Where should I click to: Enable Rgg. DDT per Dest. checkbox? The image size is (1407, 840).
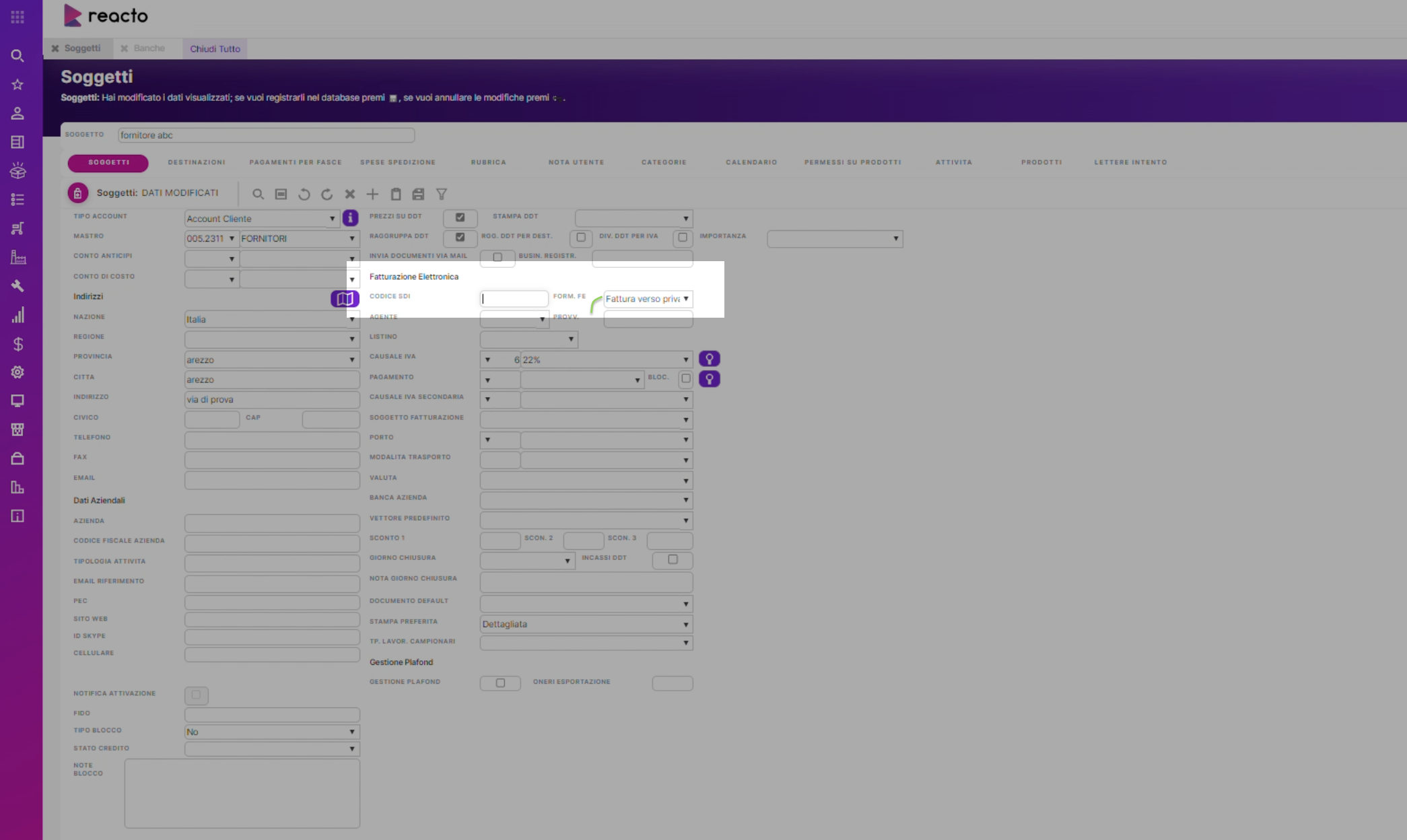pos(580,238)
